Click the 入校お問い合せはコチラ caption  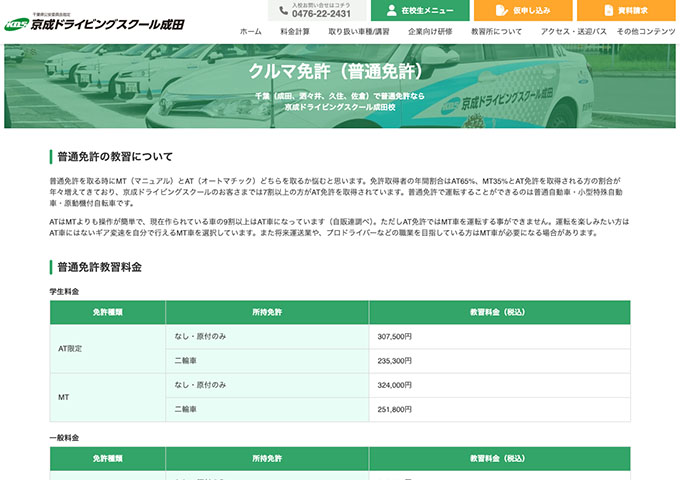tap(321, 5)
